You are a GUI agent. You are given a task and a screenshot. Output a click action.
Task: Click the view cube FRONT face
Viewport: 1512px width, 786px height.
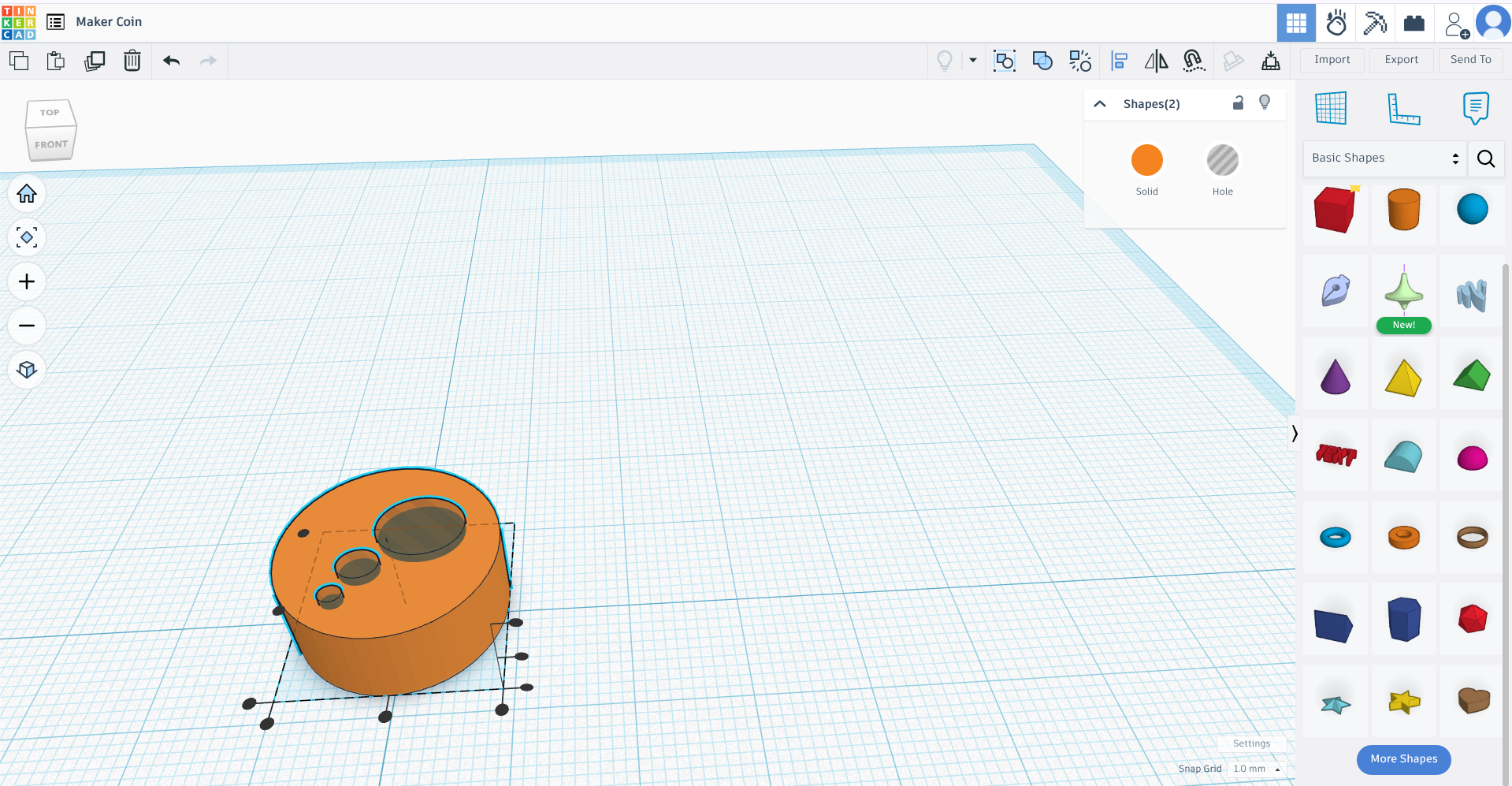click(x=51, y=144)
